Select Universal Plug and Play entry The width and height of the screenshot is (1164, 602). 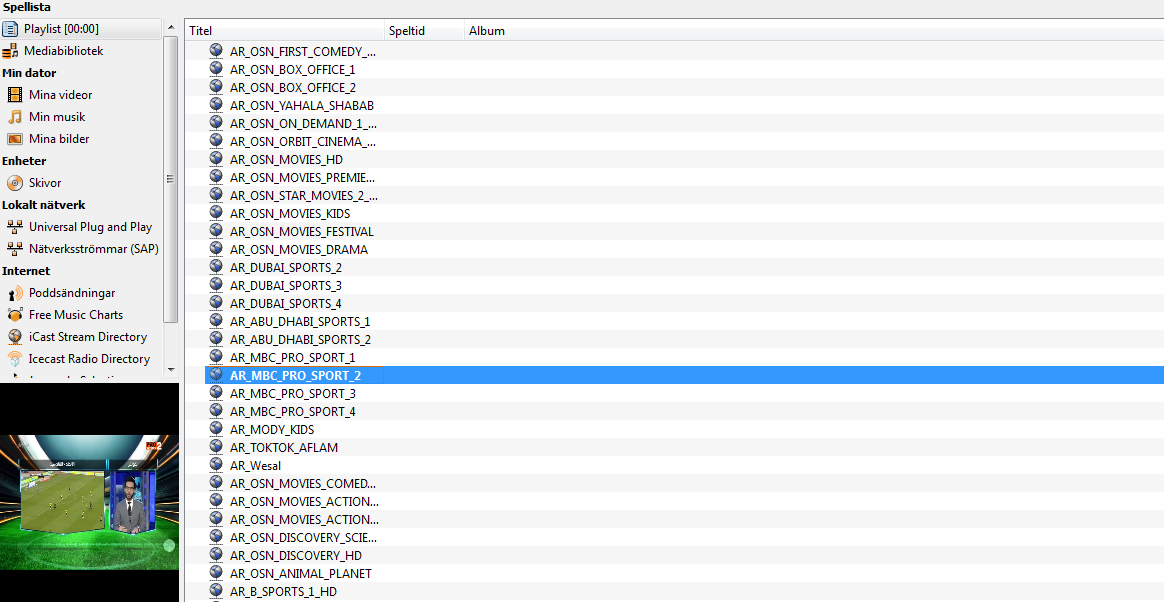tap(91, 227)
